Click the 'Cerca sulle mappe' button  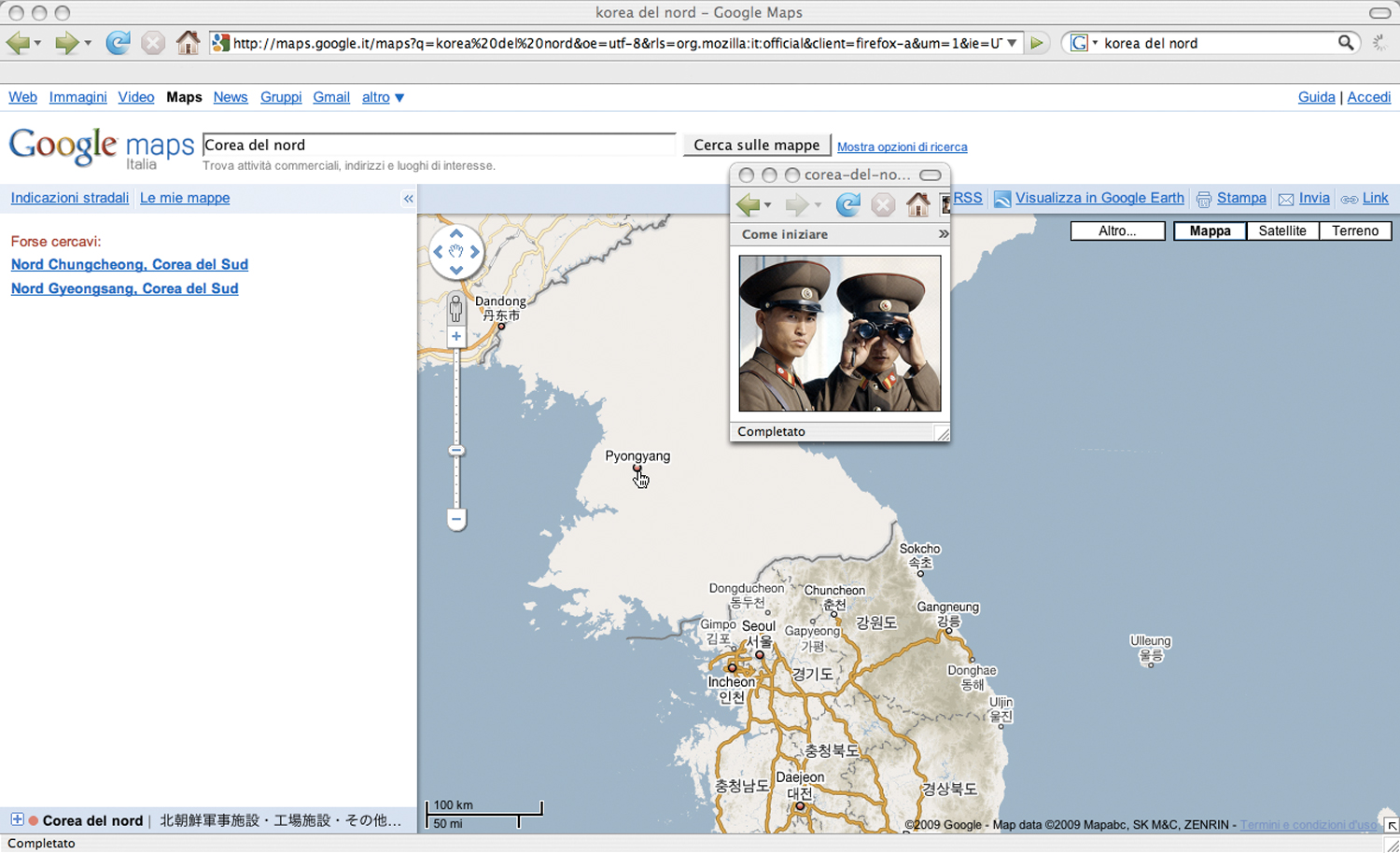click(756, 145)
